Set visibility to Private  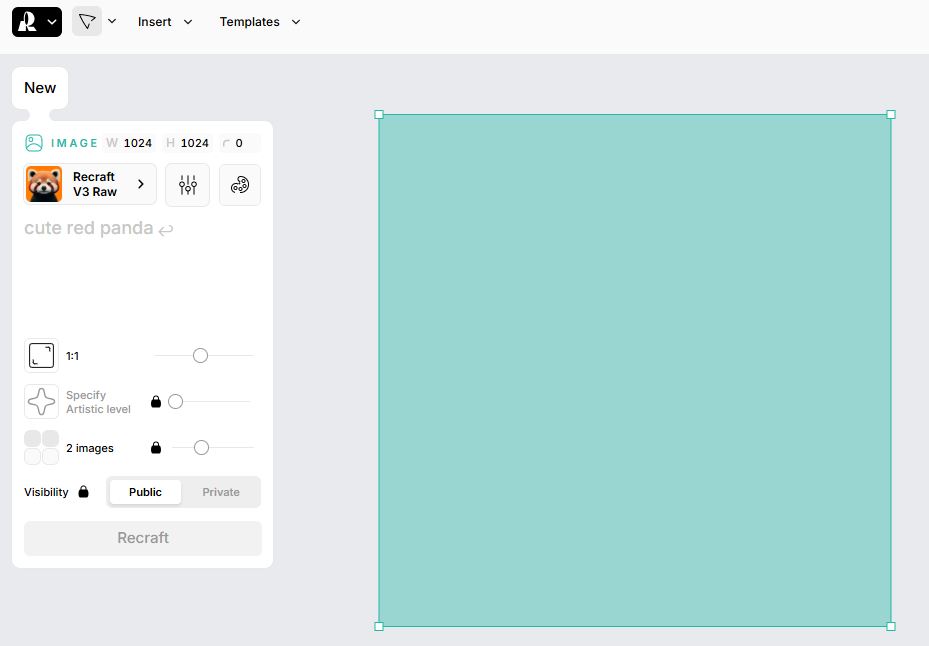(221, 492)
